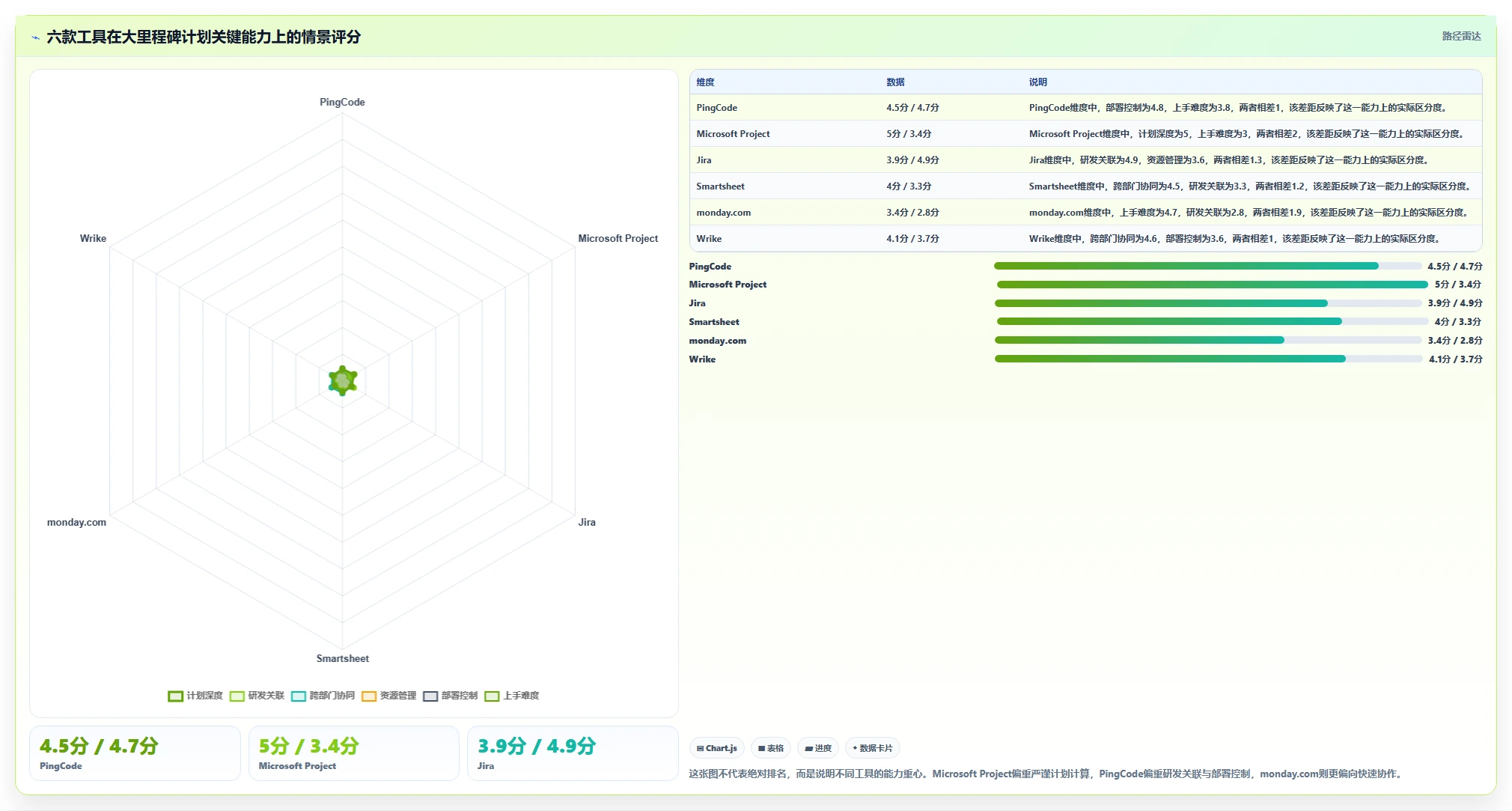The image size is (1512, 811).
Task: Click the green data polygon at radar center
Action: [343, 381]
